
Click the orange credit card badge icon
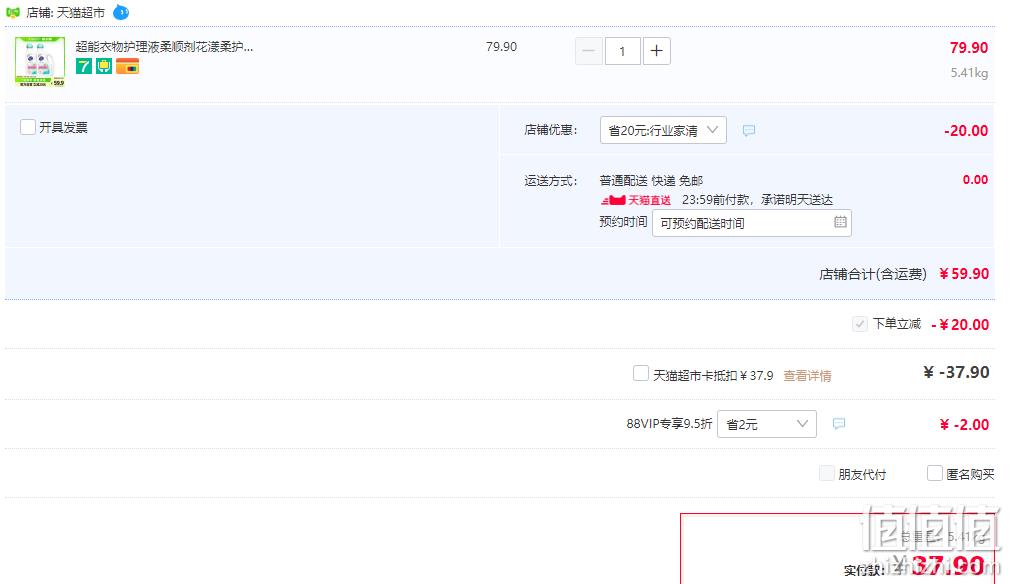click(x=127, y=66)
